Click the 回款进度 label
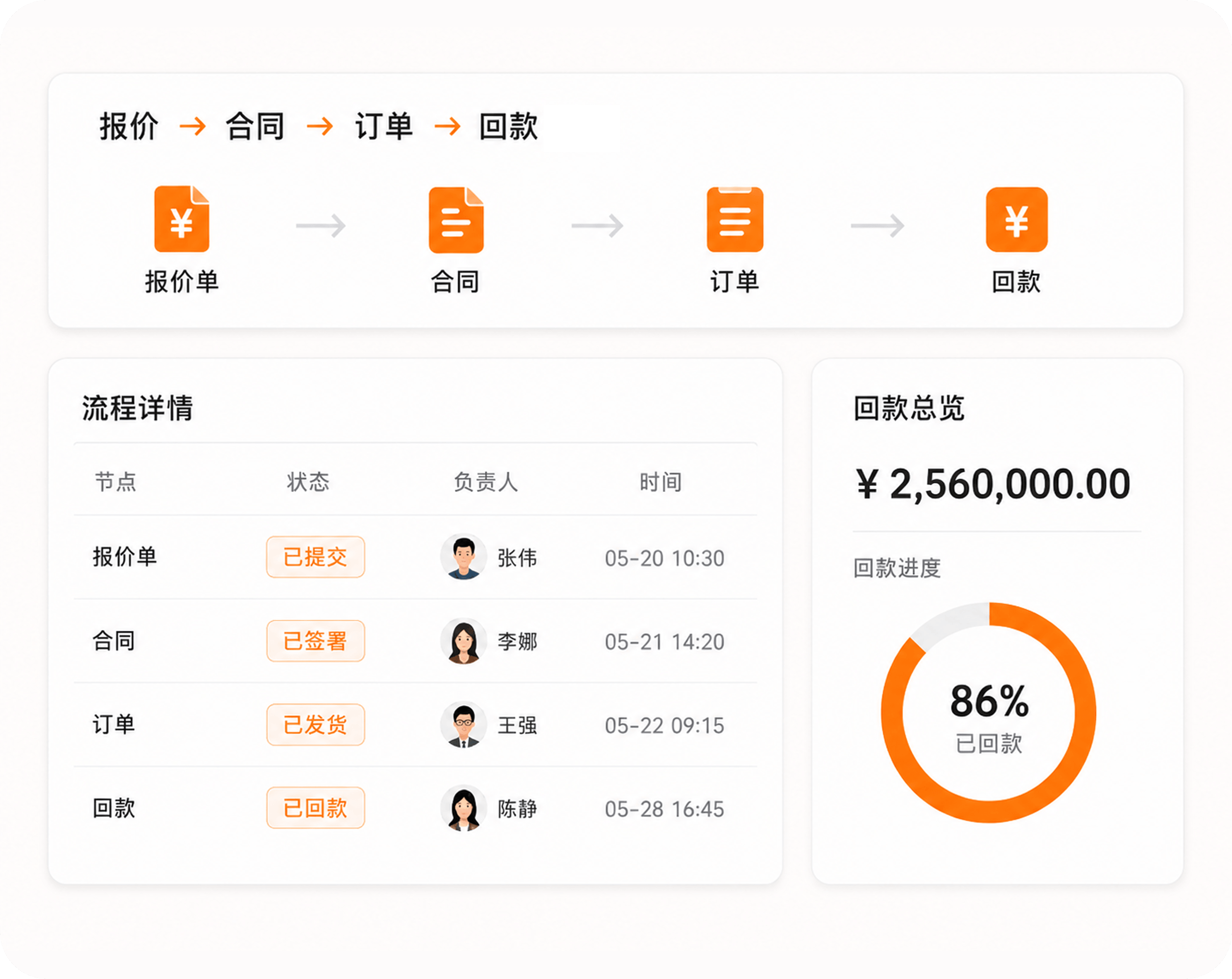 point(897,568)
